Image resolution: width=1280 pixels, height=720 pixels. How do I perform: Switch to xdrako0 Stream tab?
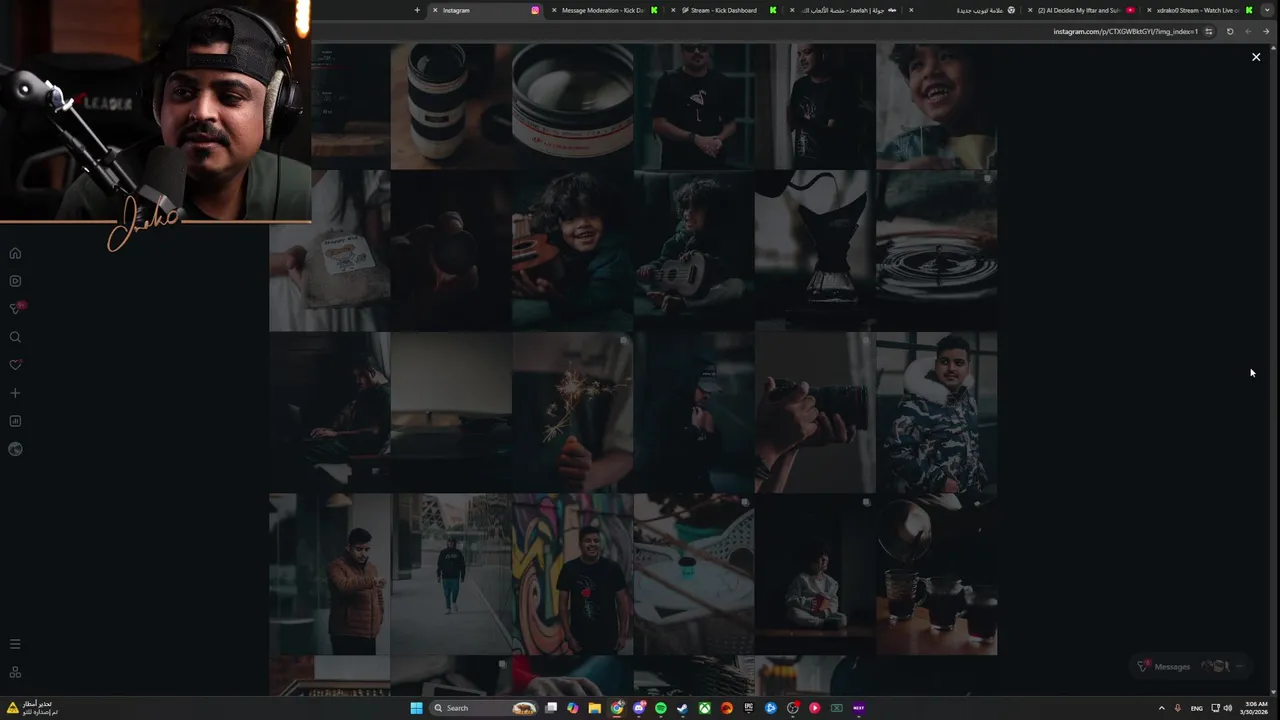[x=1198, y=10]
